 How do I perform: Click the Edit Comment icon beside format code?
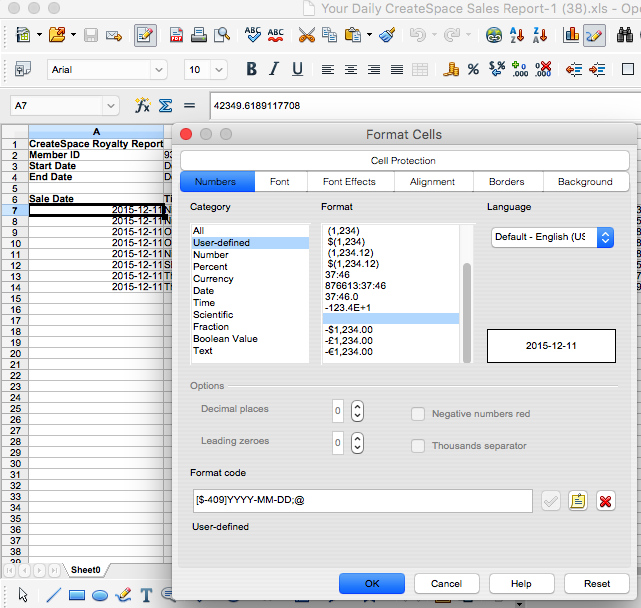point(578,501)
